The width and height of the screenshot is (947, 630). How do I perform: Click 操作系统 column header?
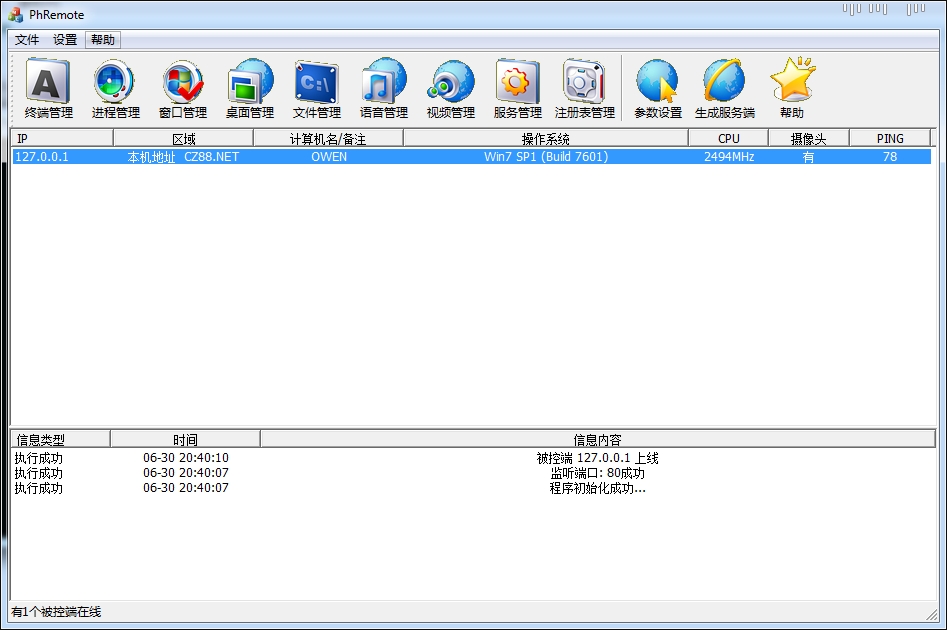coord(545,138)
